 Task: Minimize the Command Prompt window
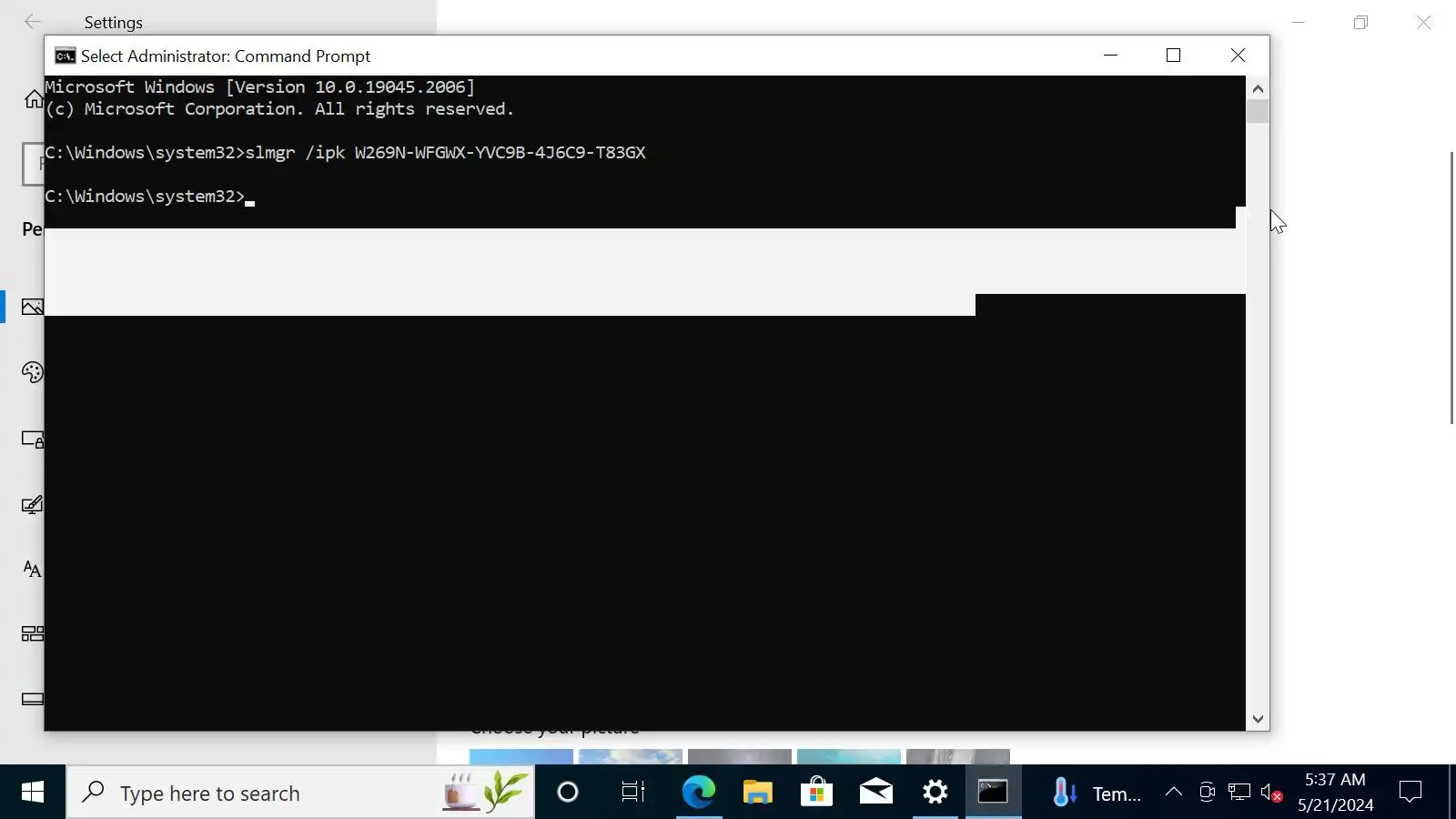(1110, 56)
